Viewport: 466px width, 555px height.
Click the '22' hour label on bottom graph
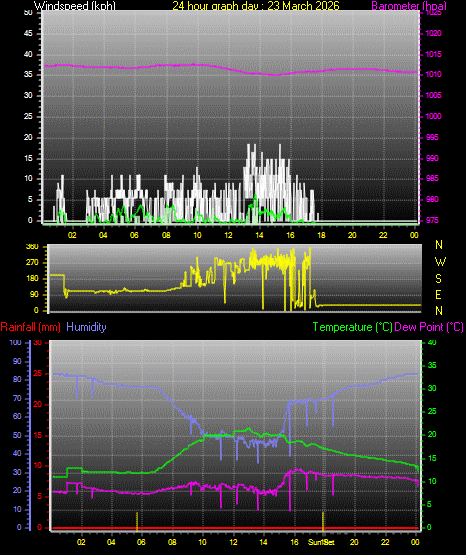click(x=385, y=542)
